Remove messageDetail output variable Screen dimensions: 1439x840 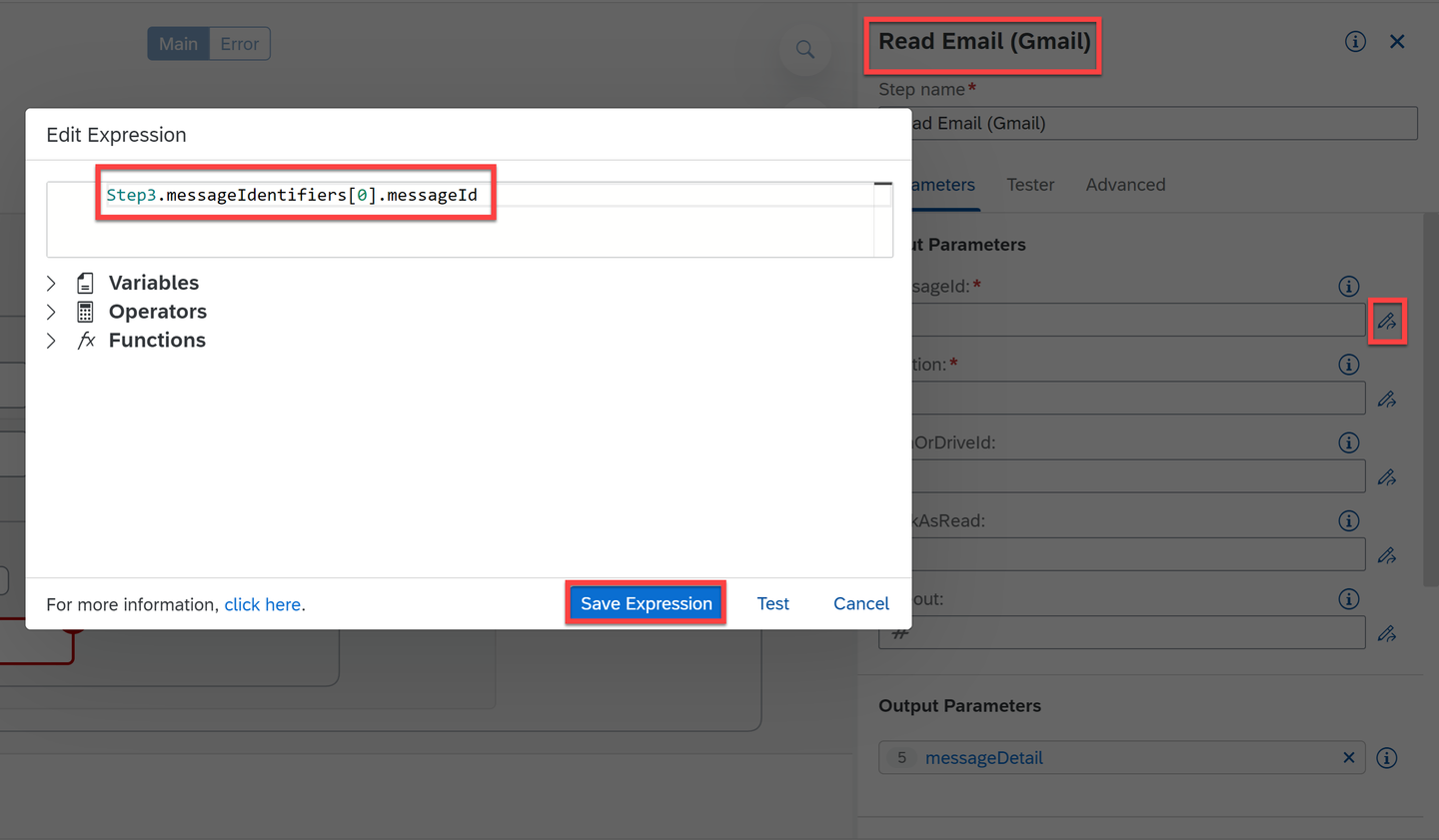(1349, 758)
